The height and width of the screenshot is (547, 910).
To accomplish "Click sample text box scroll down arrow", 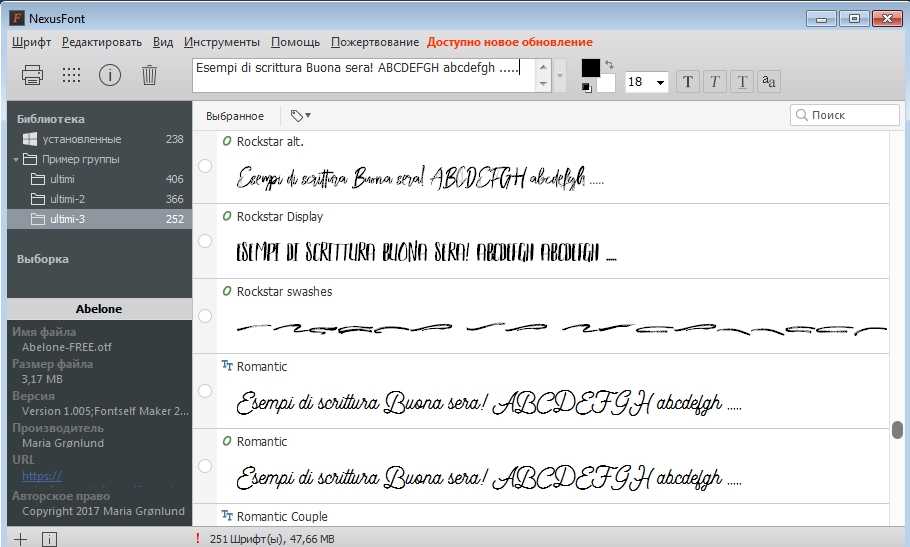I will pos(543,84).
